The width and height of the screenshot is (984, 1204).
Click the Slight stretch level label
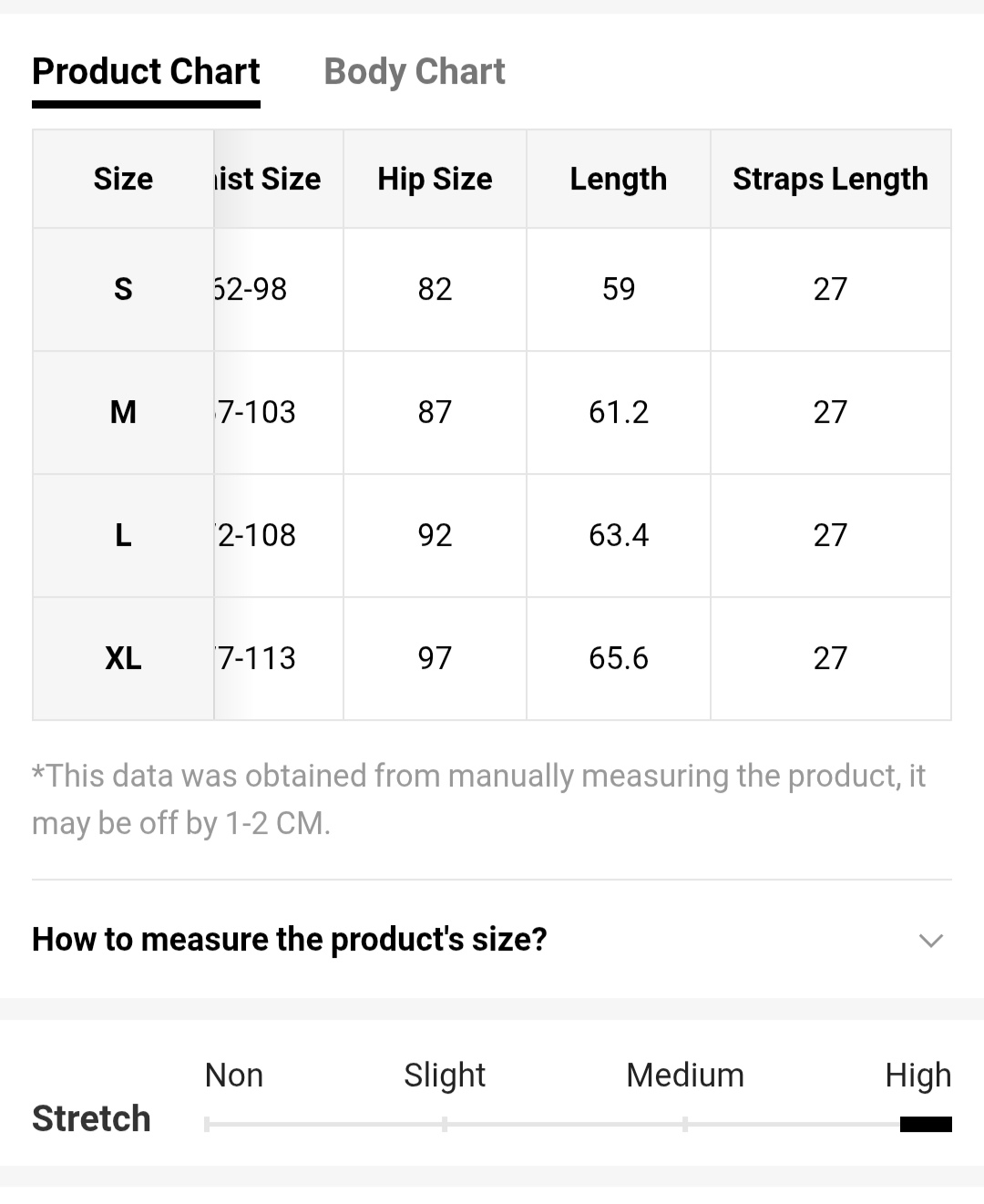click(445, 1075)
